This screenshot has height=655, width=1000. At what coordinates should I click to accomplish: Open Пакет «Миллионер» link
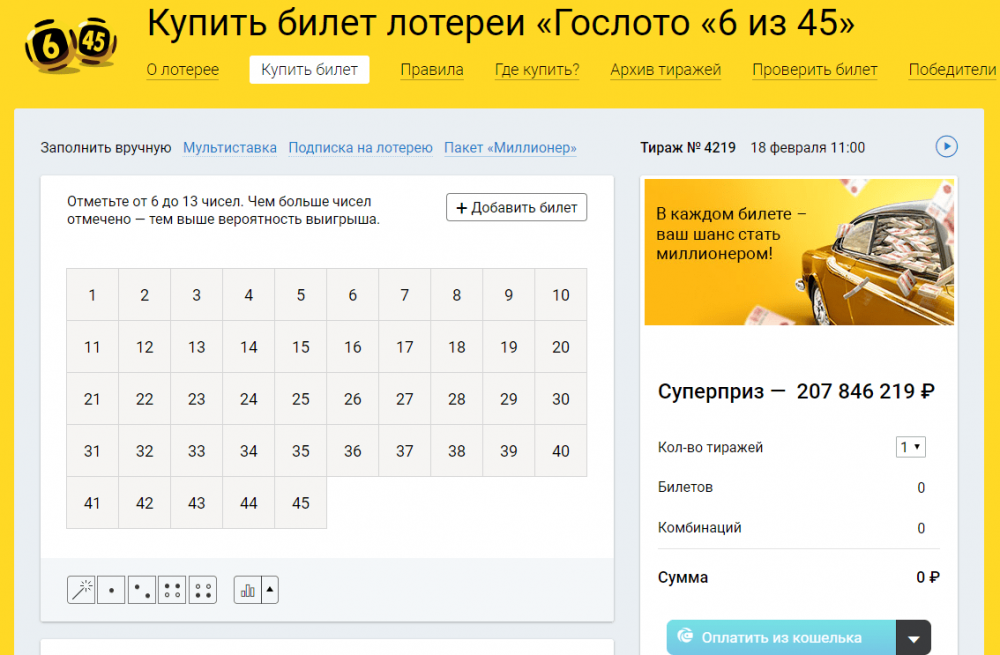510,147
